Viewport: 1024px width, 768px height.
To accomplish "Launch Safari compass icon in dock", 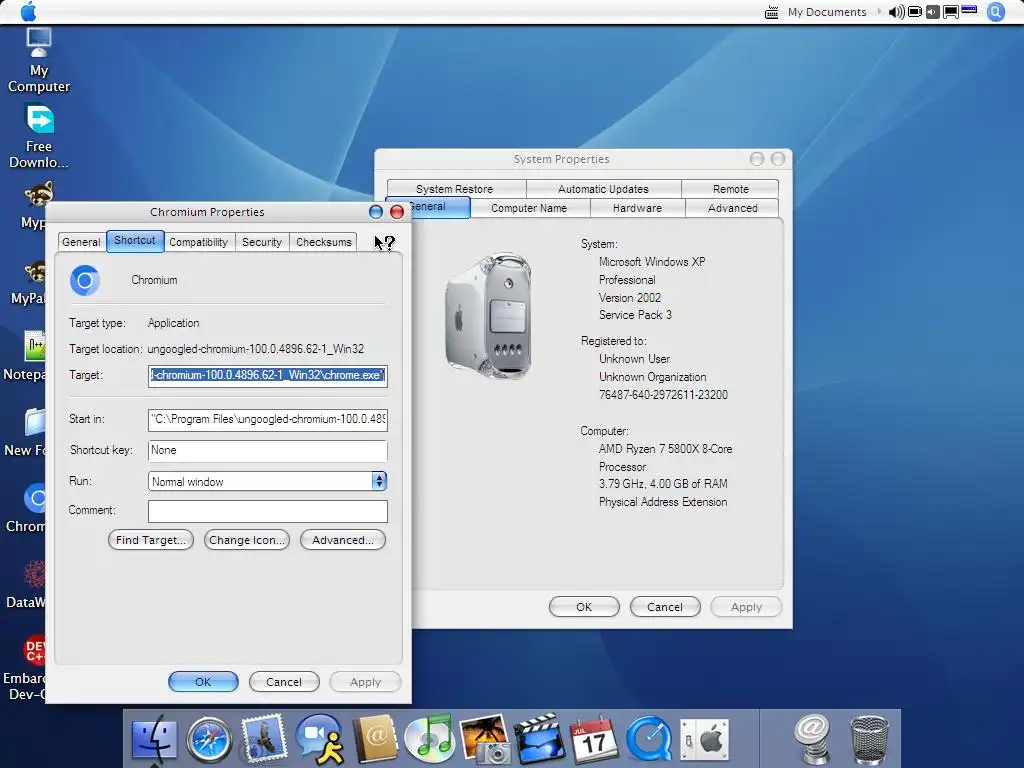I will [x=209, y=740].
